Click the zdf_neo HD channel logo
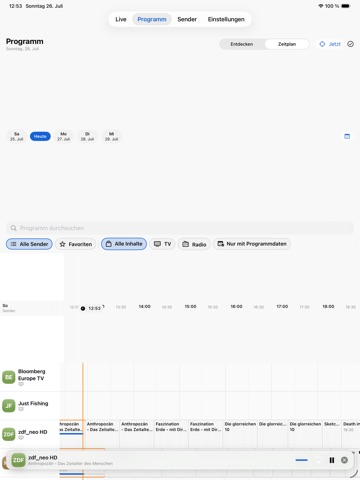 click(x=9, y=434)
